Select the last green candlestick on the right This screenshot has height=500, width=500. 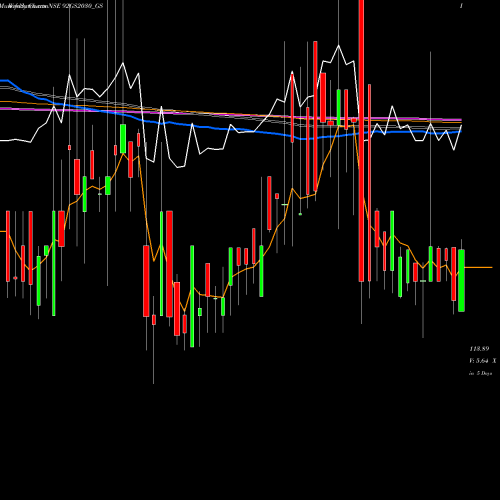click(x=461, y=280)
